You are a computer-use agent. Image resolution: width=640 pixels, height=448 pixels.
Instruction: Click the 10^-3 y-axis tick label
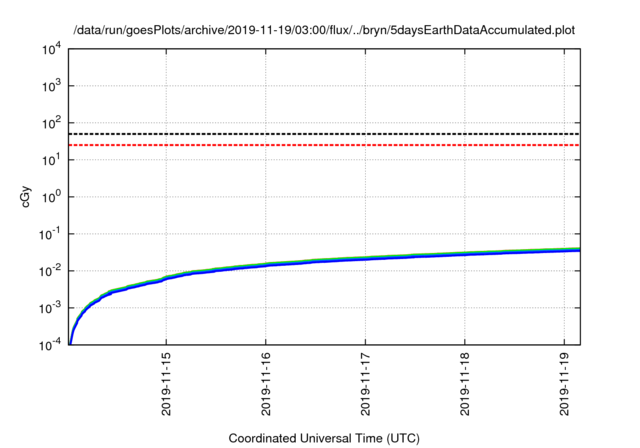[x=50, y=308]
